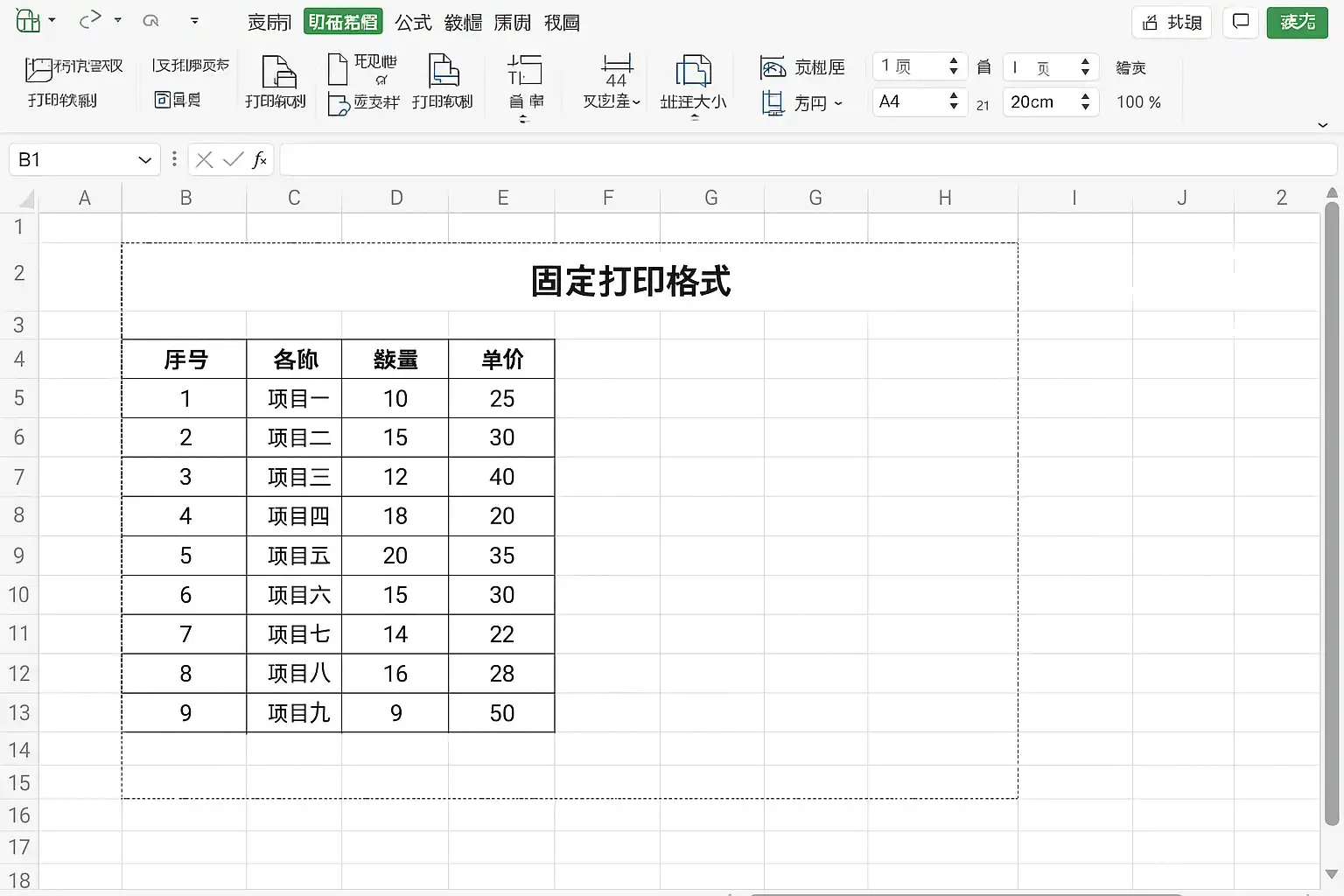Adjust the 20cm stepper arrows
This screenshot has height=896, width=1344.
pos(1085,101)
